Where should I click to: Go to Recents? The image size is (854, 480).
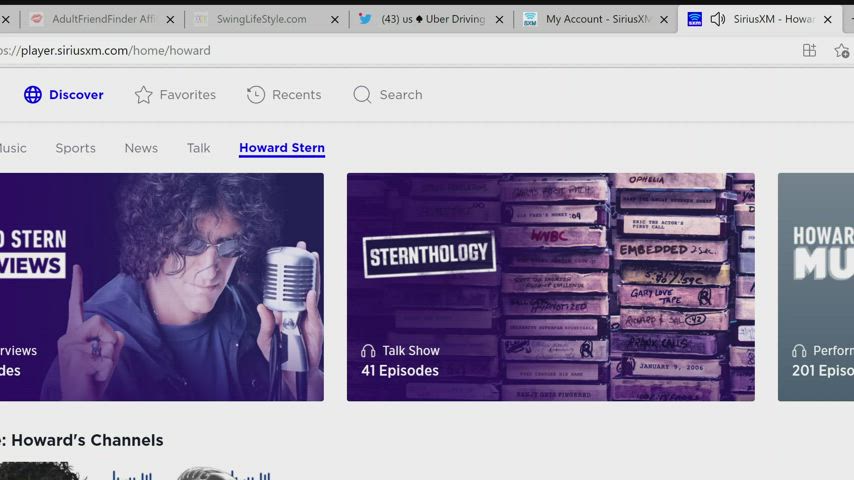pyautogui.click(x=284, y=95)
